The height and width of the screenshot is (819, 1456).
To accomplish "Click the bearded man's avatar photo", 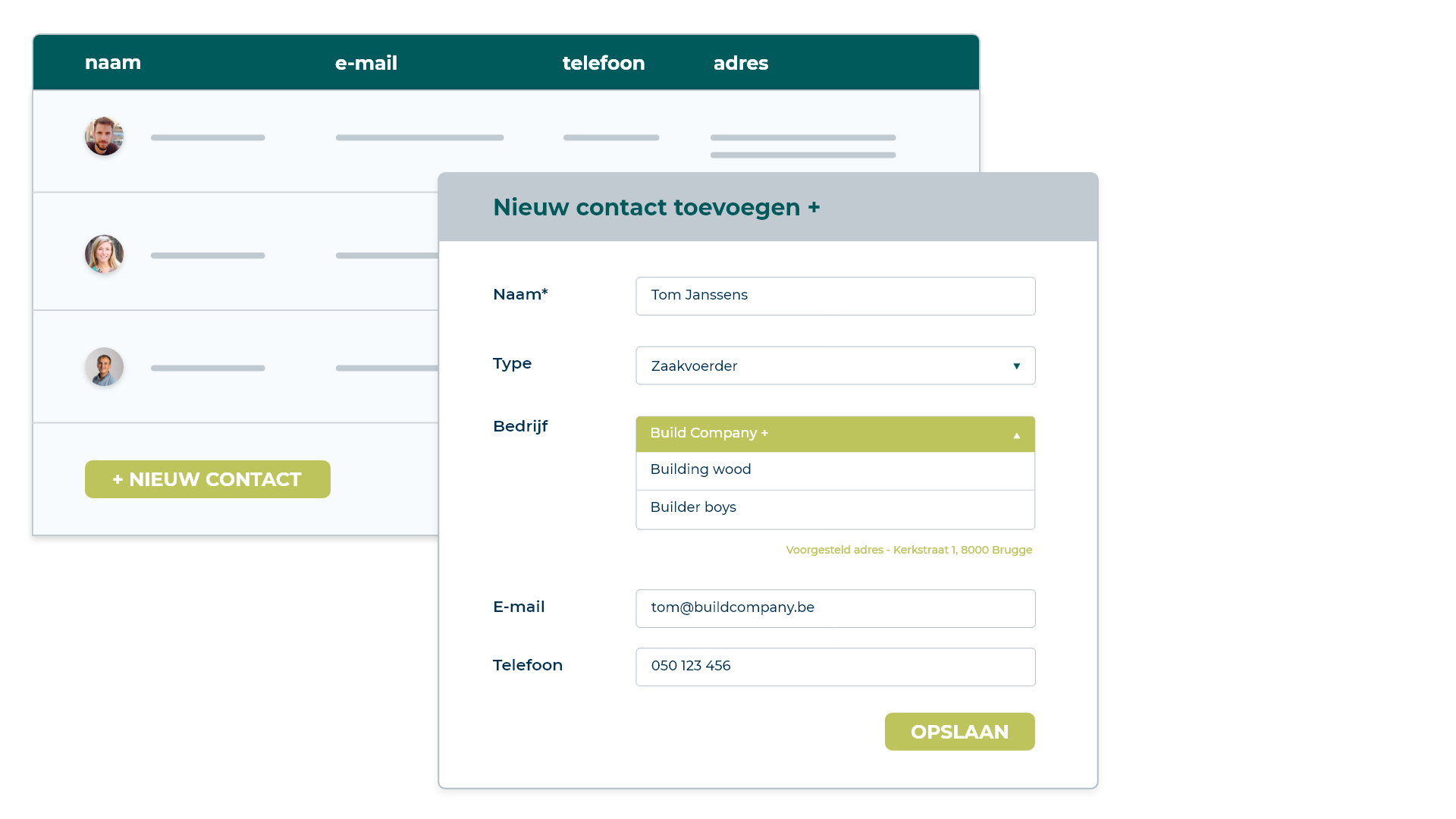I will pyautogui.click(x=104, y=136).
